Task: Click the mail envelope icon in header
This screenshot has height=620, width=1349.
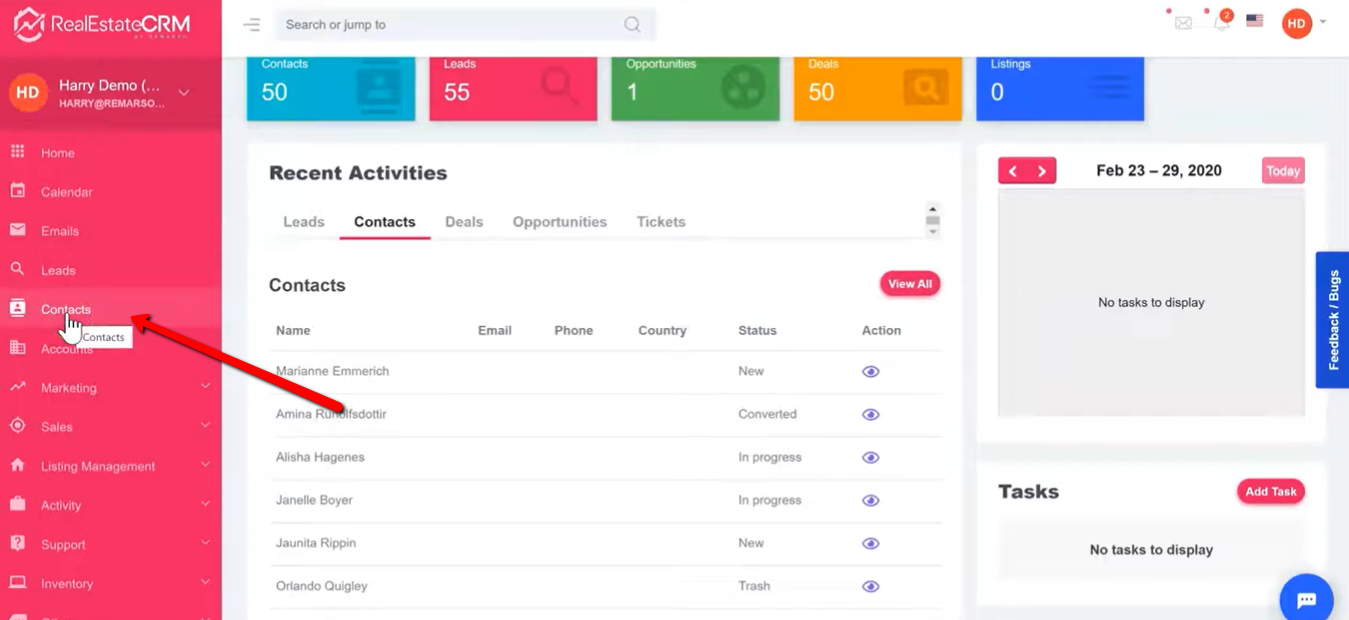Action: [x=1183, y=23]
